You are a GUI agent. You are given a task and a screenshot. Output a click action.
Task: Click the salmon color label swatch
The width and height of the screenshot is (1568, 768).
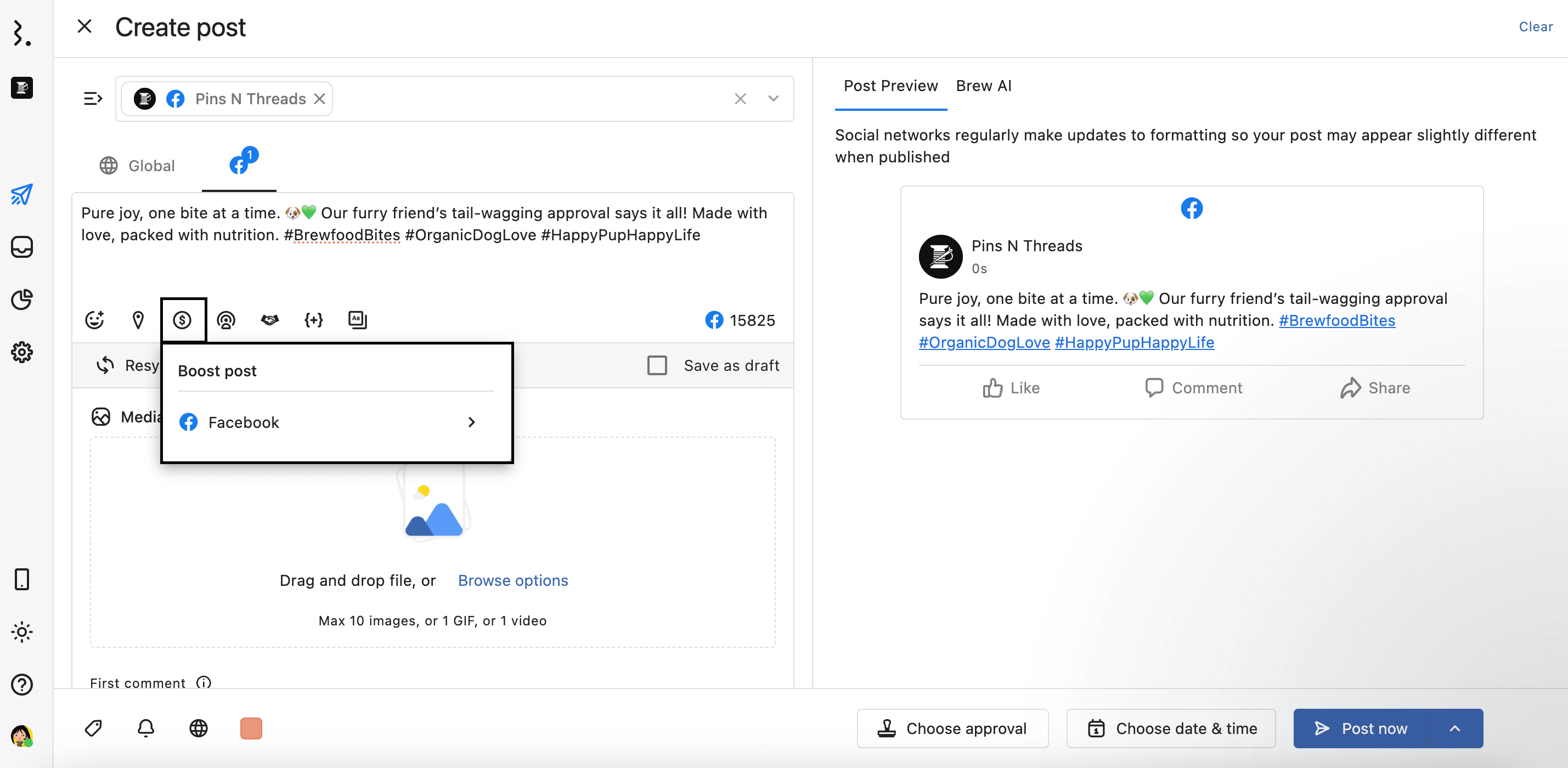click(251, 728)
